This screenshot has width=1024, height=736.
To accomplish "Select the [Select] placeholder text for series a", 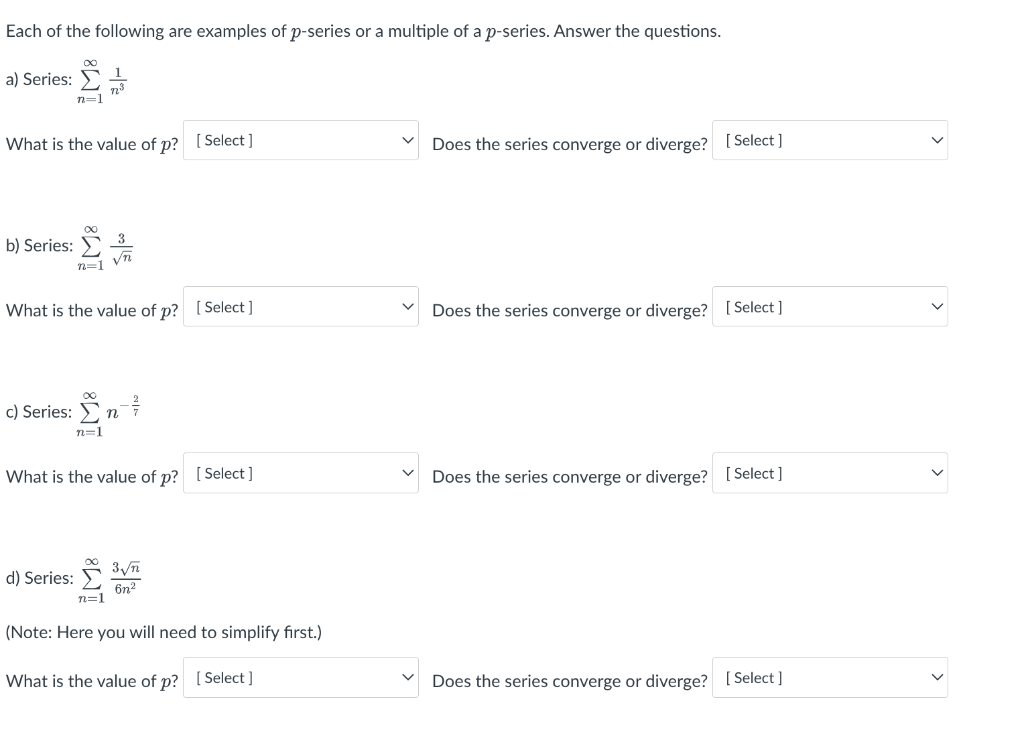I will 224,140.
